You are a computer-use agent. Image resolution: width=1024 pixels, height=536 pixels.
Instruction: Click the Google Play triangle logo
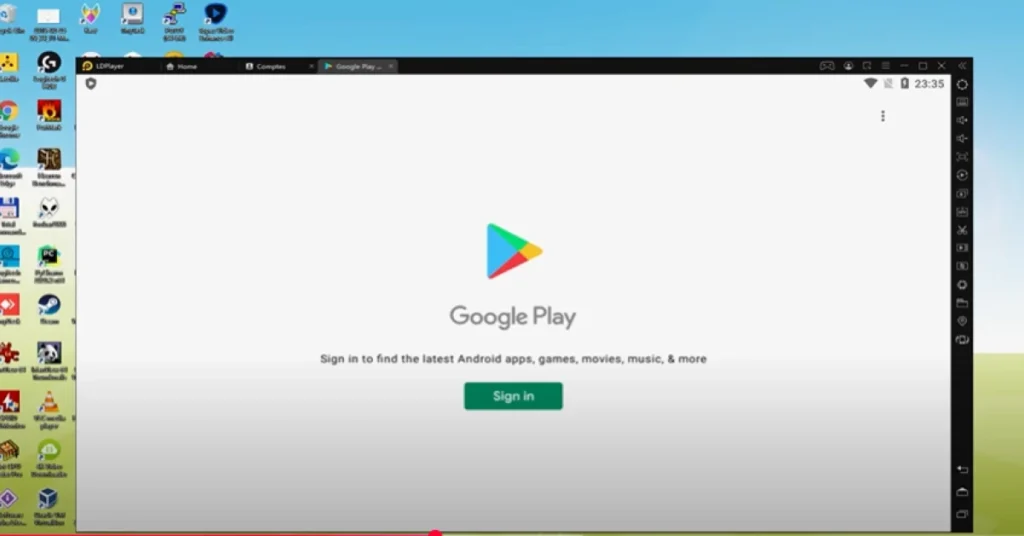[513, 251]
